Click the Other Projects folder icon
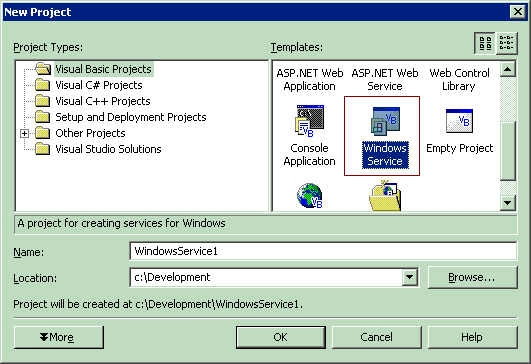Screen dimensions: 531x364 tap(42, 133)
